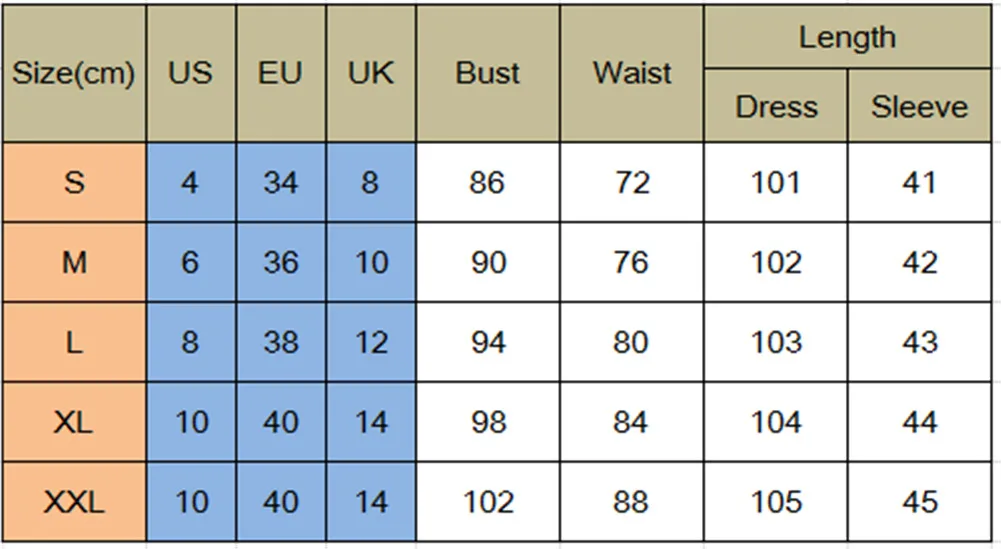Select the Dress sub-header cell
This screenshot has height=549, width=1001.
point(776,105)
